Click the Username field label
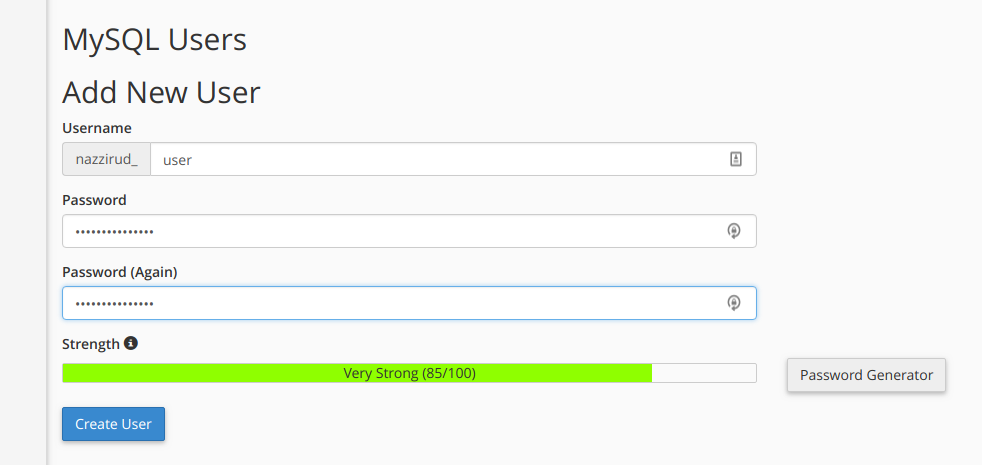982x465 pixels. click(x=97, y=128)
